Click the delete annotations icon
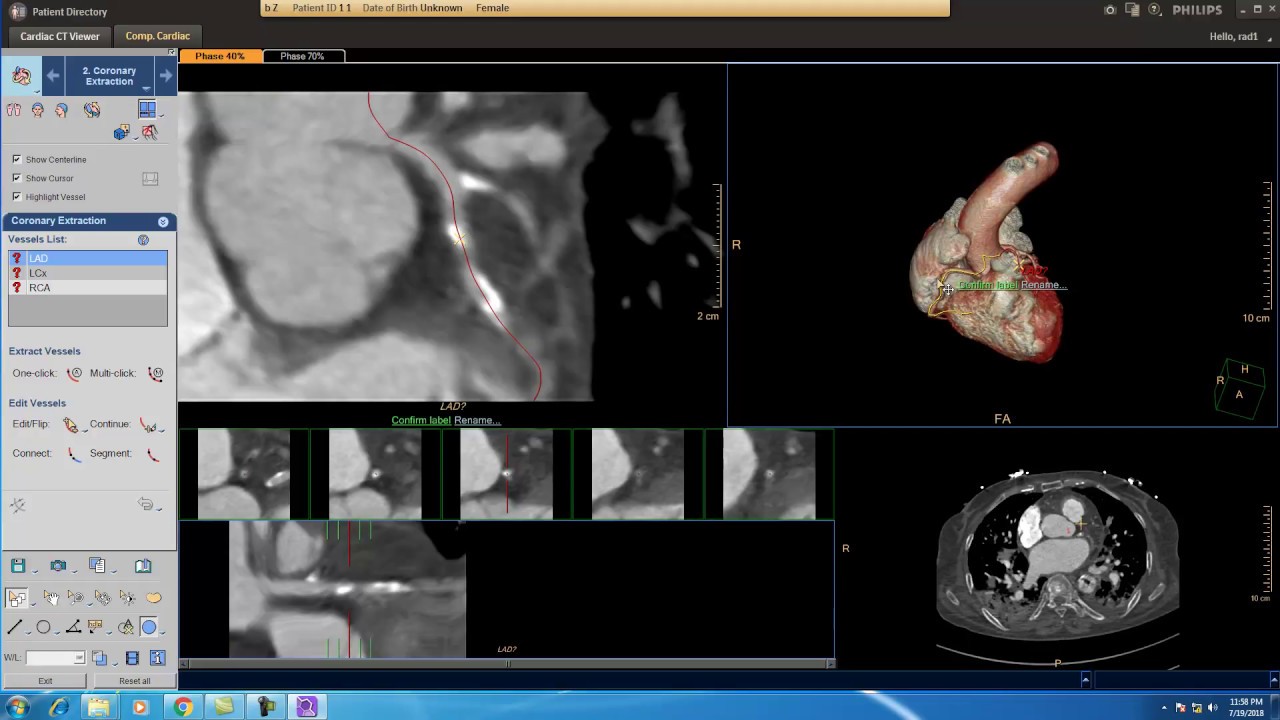This screenshot has height=720, width=1280. [125, 628]
